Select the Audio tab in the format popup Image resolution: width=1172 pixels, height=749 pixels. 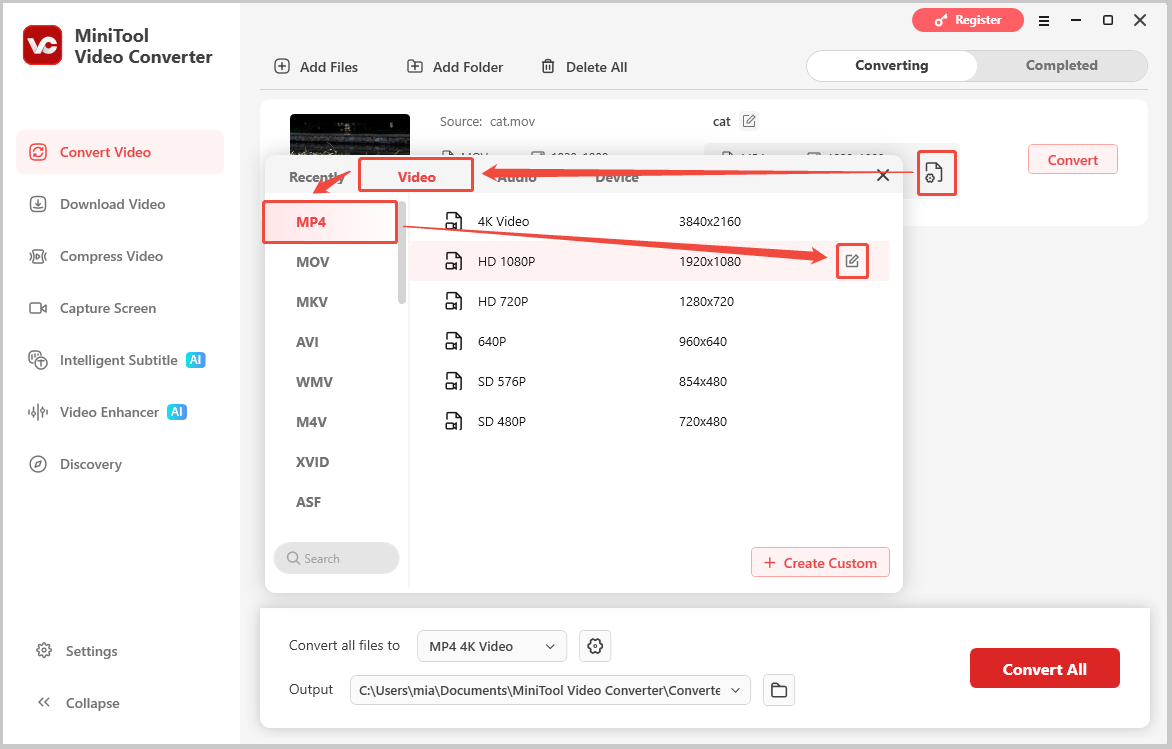tap(517, 177)
